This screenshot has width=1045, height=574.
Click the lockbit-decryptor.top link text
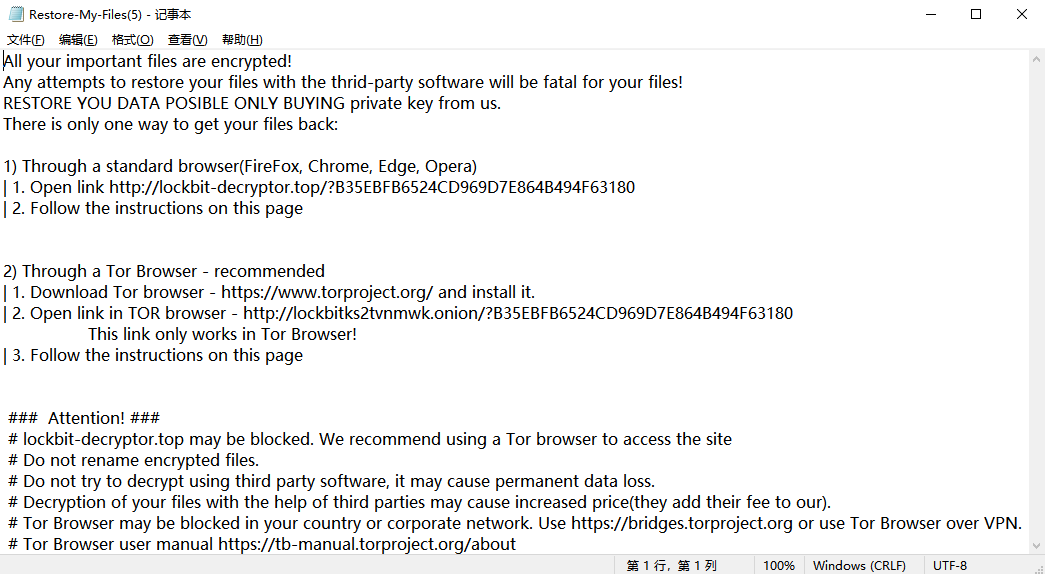click(372, 187)
